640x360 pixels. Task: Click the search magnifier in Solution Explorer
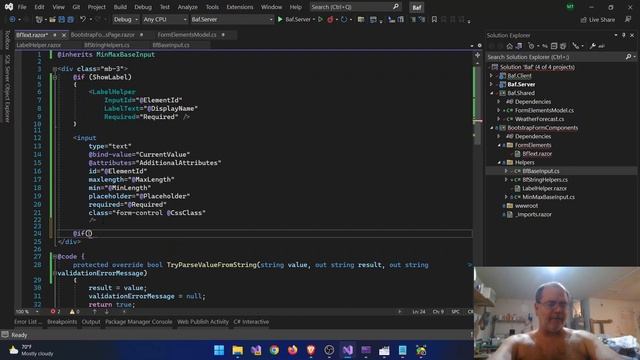point(629,57)
